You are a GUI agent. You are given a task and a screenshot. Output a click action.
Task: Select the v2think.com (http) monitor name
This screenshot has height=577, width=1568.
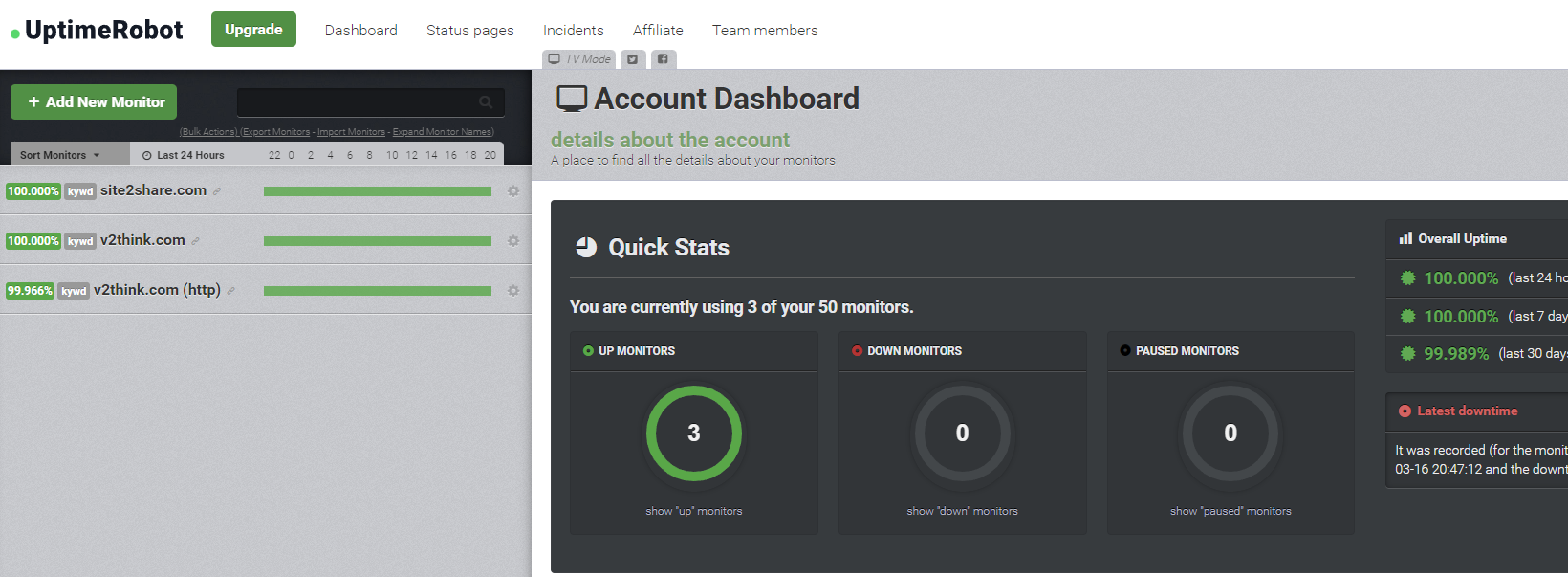pyautogui.click(x=157, y=290)
